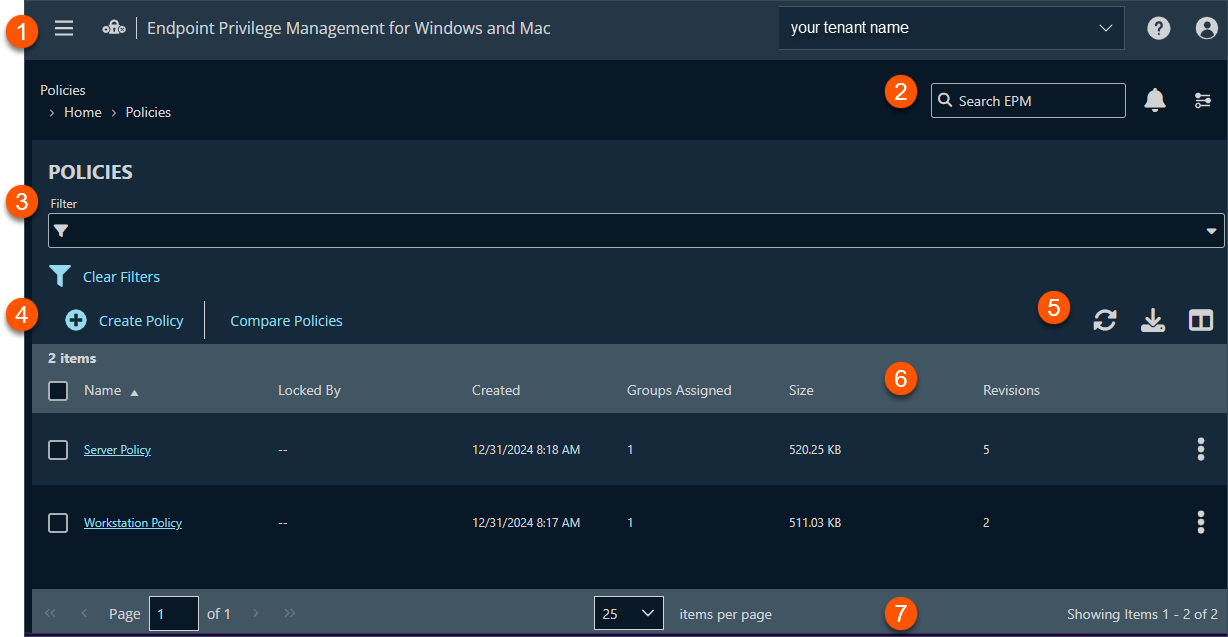
Task: Click the funnel icon in Filter field
Action: (61, 230)
